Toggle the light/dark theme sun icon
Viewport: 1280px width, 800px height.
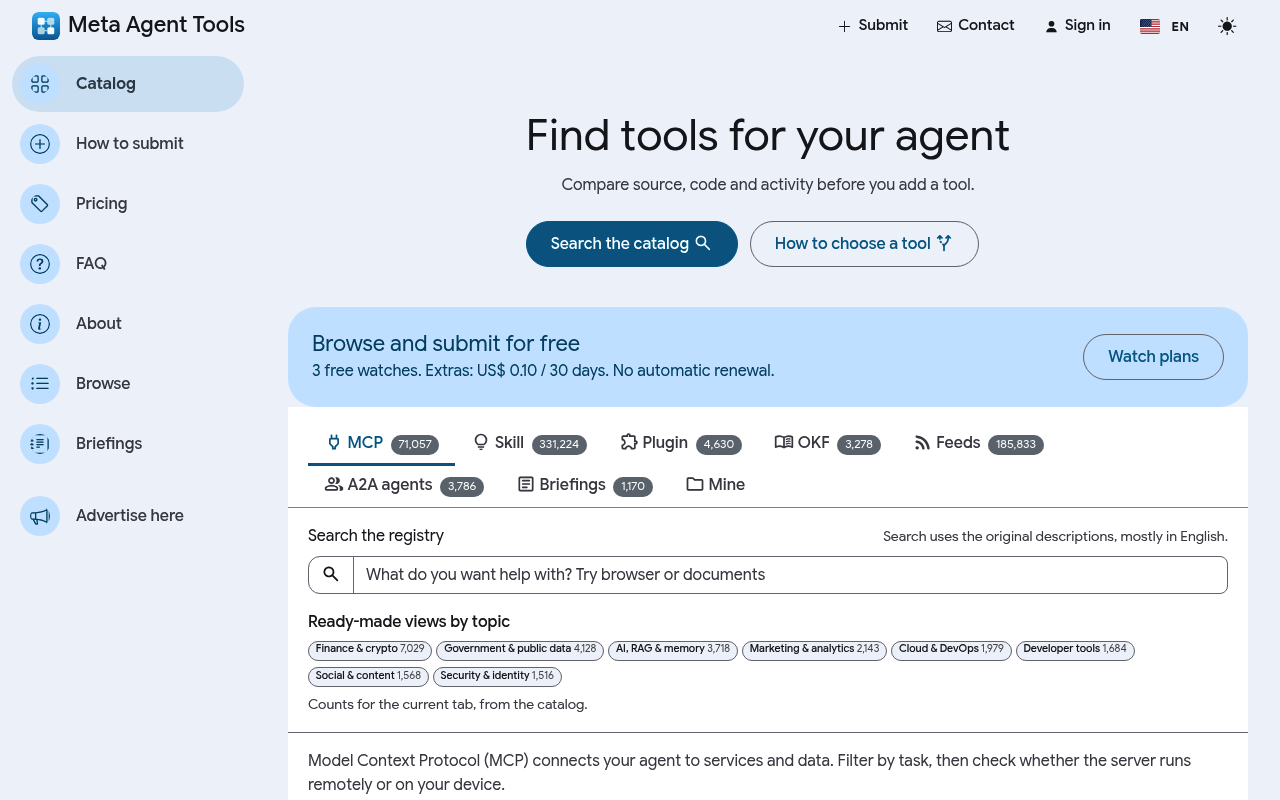tap(1227, 26)
